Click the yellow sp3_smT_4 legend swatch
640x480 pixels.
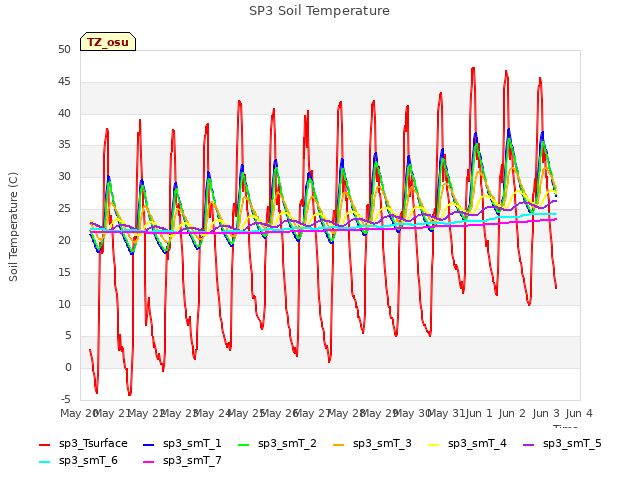[x=433, y=444]
